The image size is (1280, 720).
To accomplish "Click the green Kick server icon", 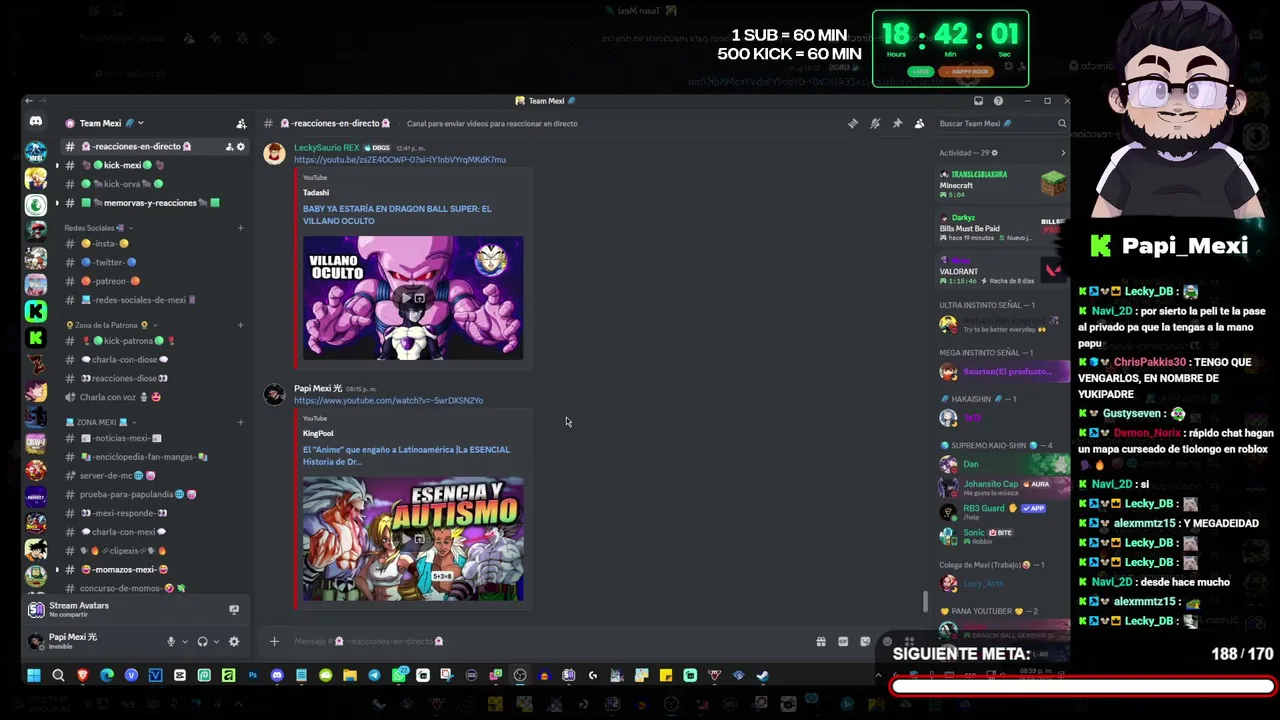I will pos(36,311).
